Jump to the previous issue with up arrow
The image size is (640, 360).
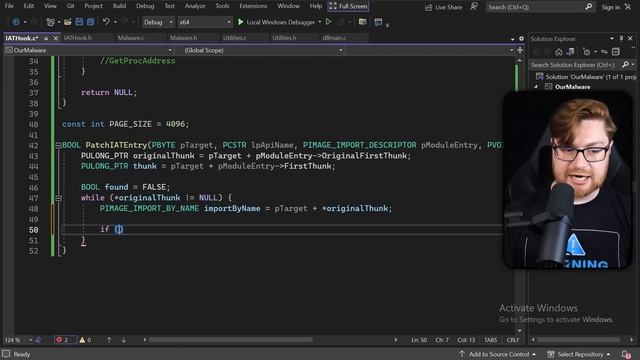[x=109, y=340]
